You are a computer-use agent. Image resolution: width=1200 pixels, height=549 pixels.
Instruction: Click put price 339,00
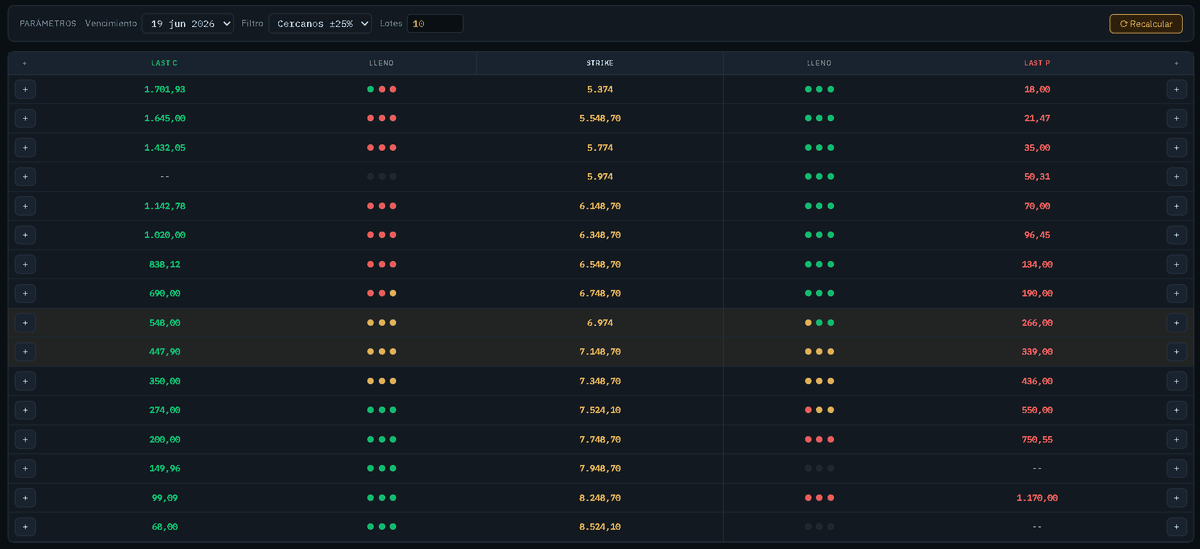tap(1037, 352)
